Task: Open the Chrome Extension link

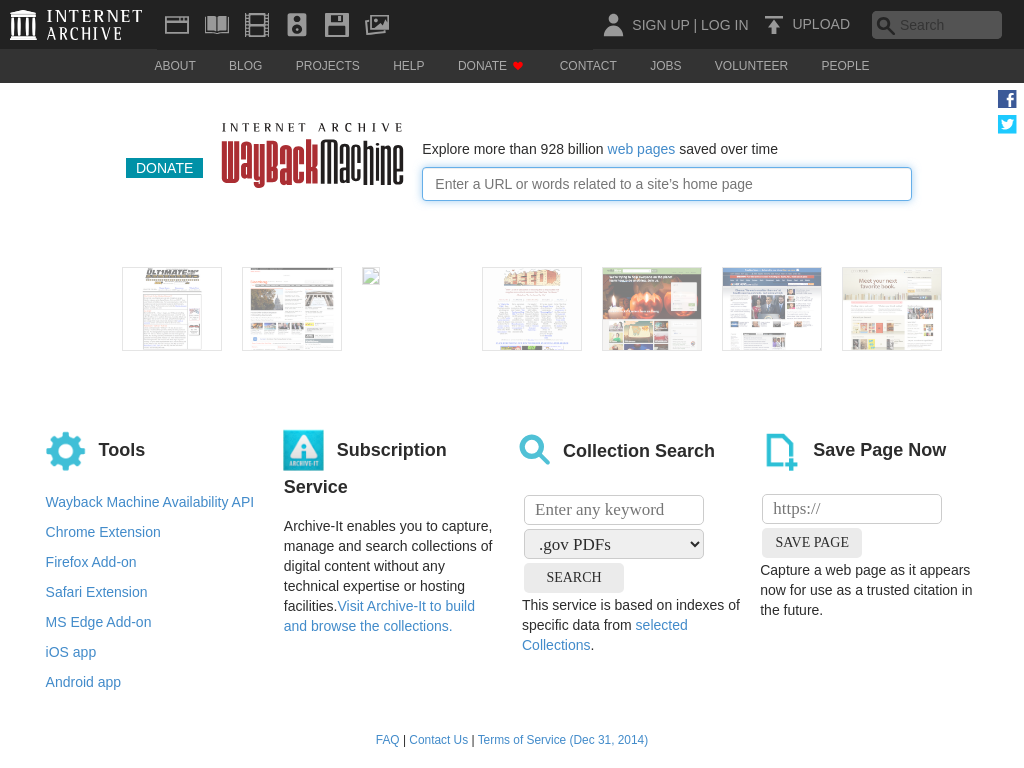Action: [x=103, y=532]
